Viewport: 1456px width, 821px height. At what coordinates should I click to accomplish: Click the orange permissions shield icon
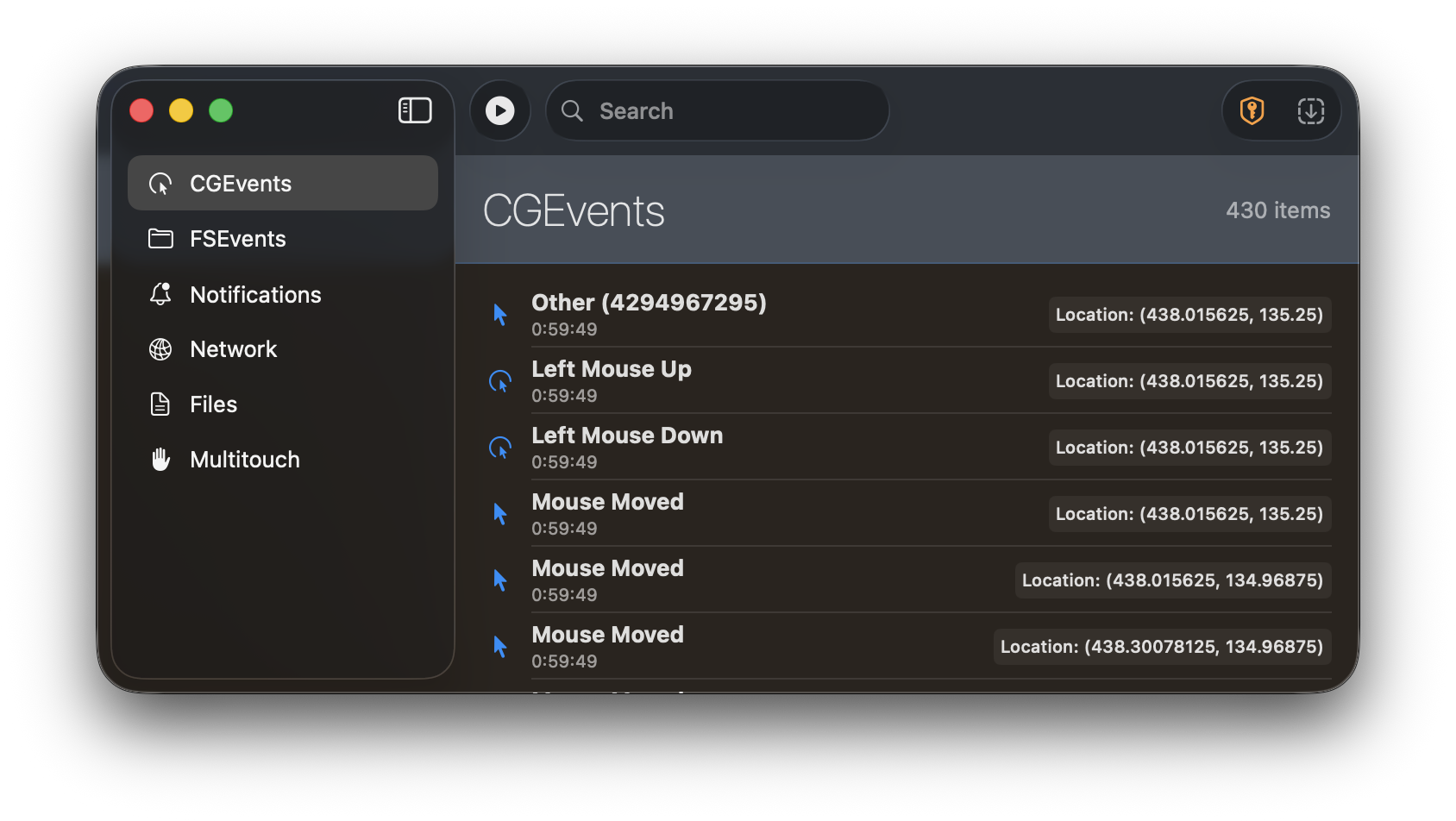pyautogui.click(x=1252, y=110)
